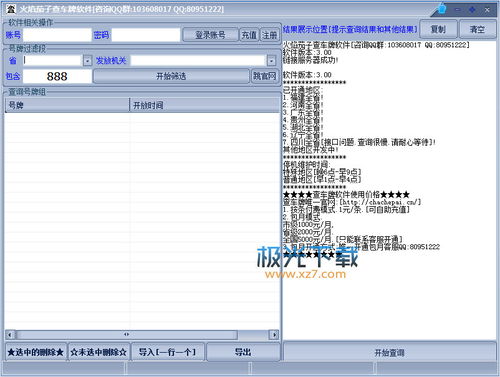Click the horizontal scrollbar right arrow

274,334
